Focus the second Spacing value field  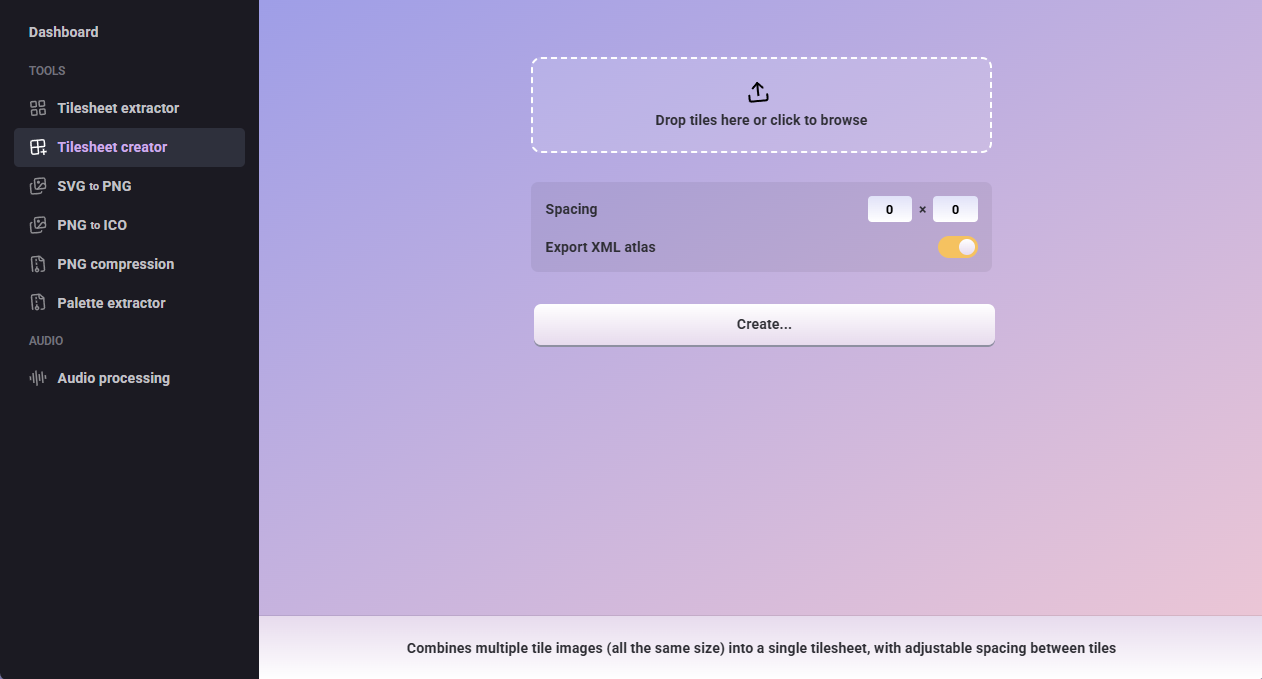tap(955, 209)
